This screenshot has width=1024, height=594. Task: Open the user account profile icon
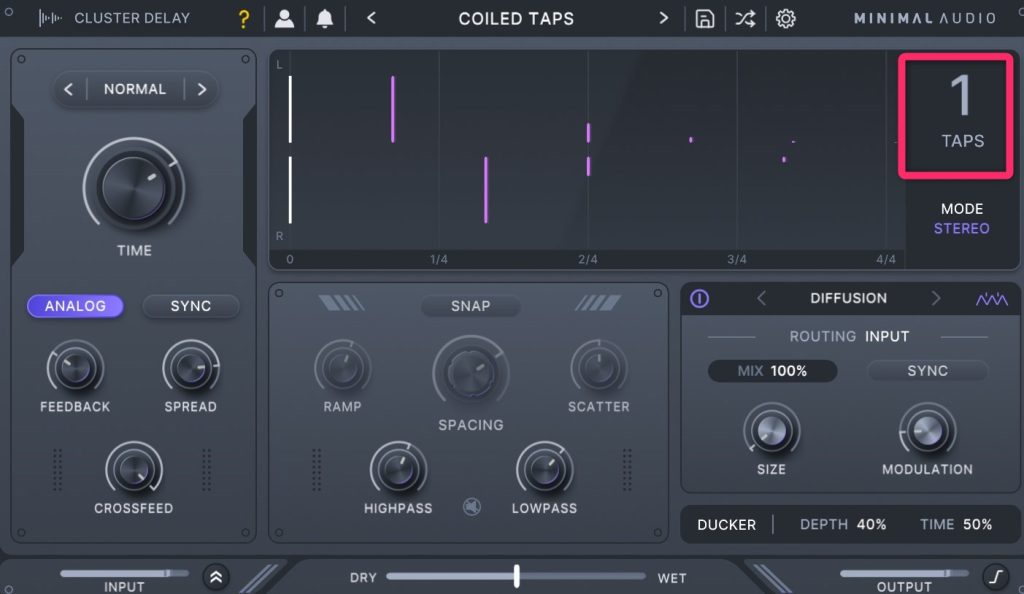pos(285,19)
